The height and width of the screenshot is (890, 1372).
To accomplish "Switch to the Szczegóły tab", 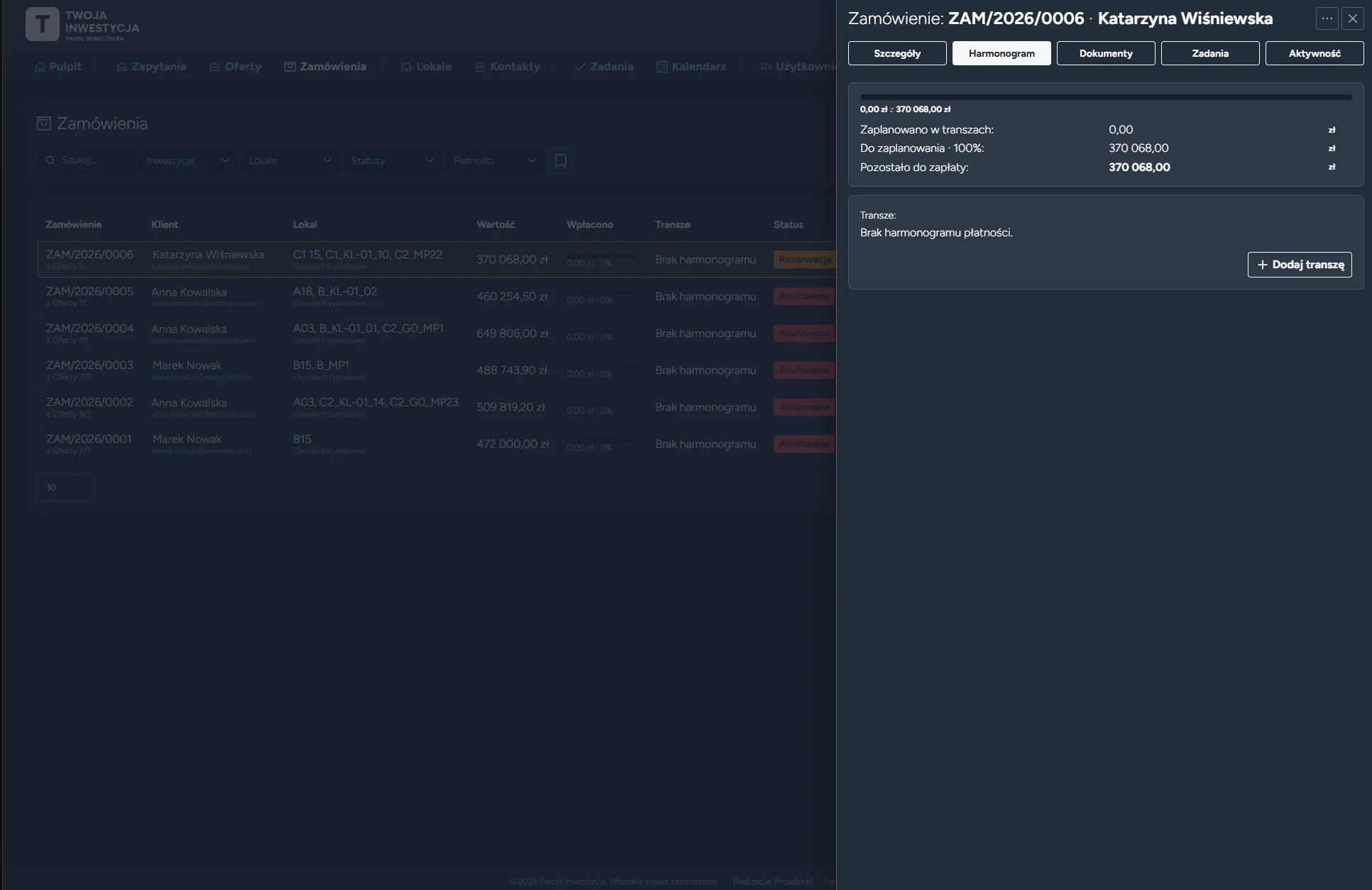I will click(x=897, y=53).
